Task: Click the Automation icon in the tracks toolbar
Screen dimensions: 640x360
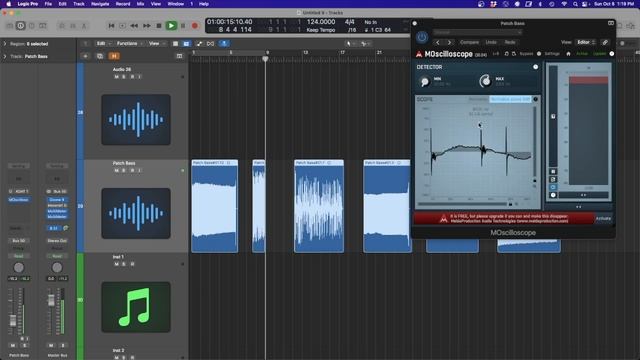Action: pyautogui.click(x=199, y=43)
